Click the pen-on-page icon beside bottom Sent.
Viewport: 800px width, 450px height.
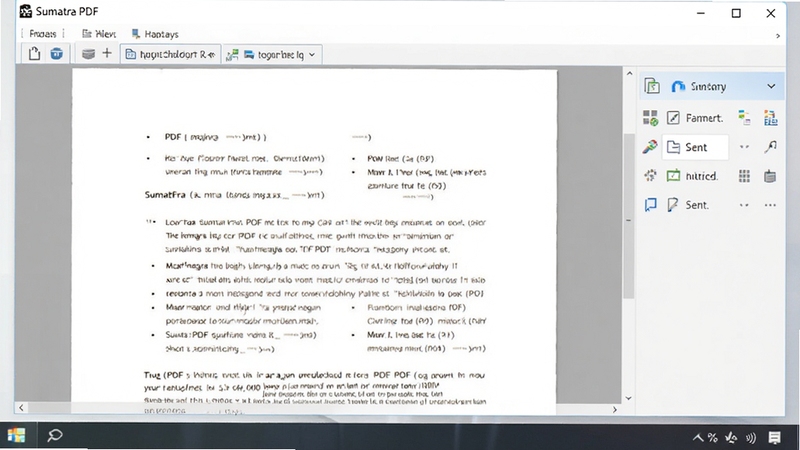pos(673,205)
